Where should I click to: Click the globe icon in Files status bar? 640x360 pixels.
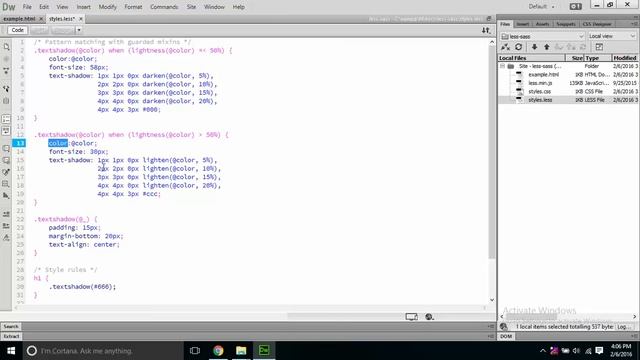pyautogui.click(x=504, y=327)
